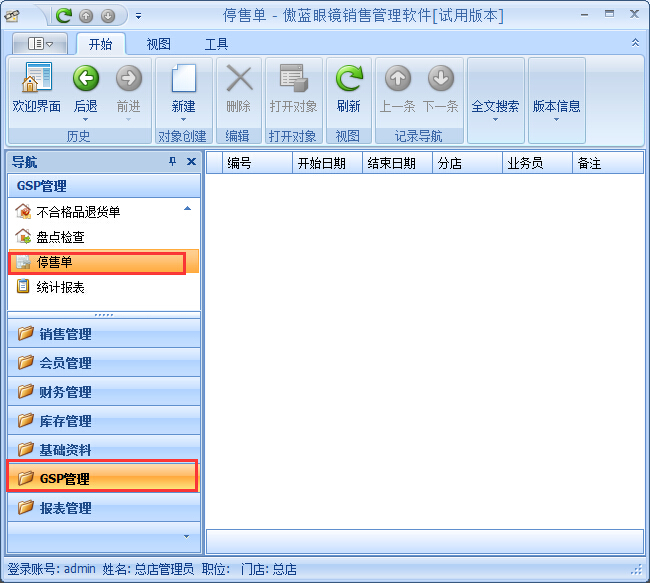The image size is (650, 583).
Task: Click the 删除 delete X icon
Action: pyautogui.click(x=239, y=78)
